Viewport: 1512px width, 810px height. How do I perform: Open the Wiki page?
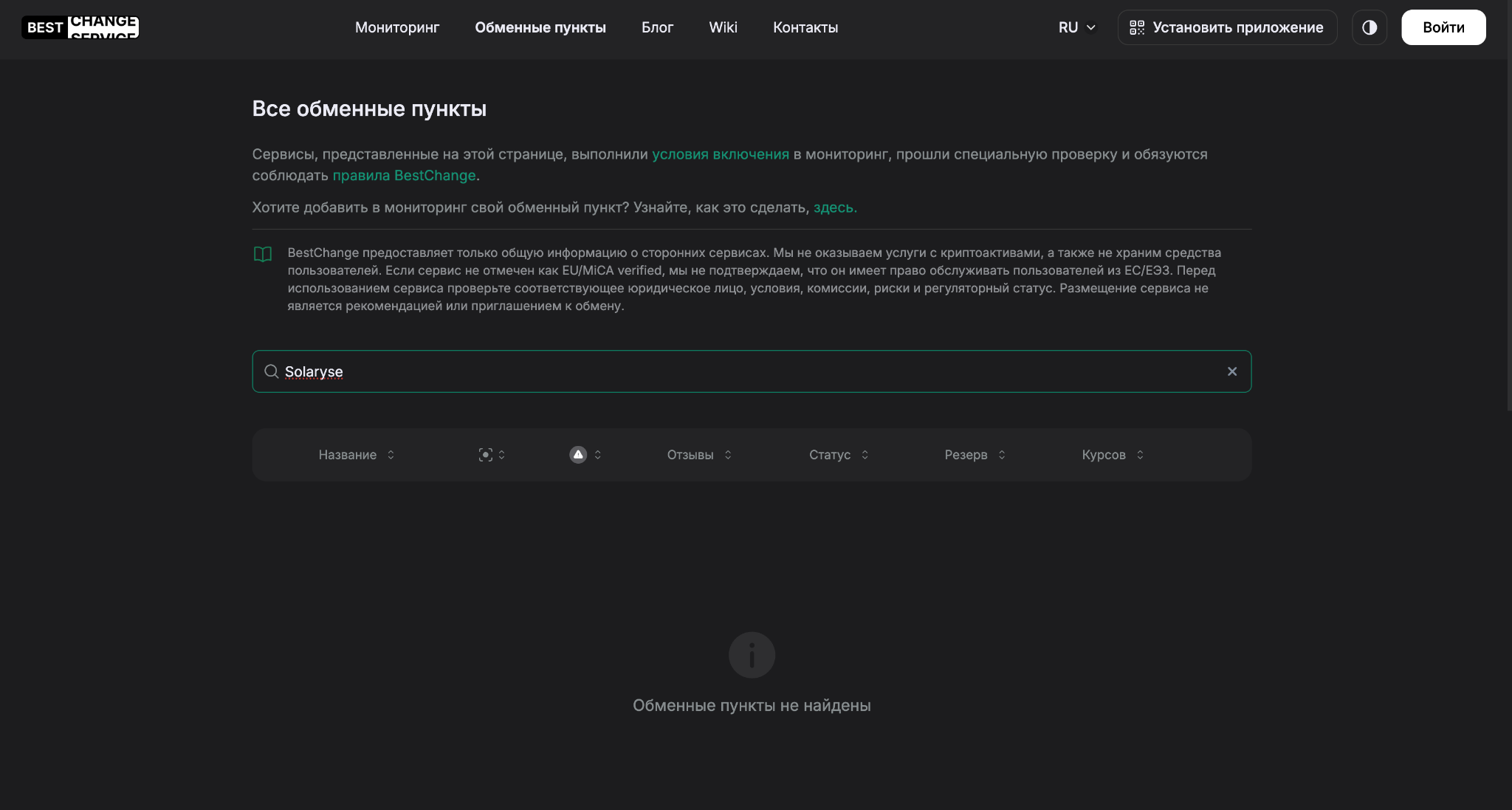click(x=723, y=27)
